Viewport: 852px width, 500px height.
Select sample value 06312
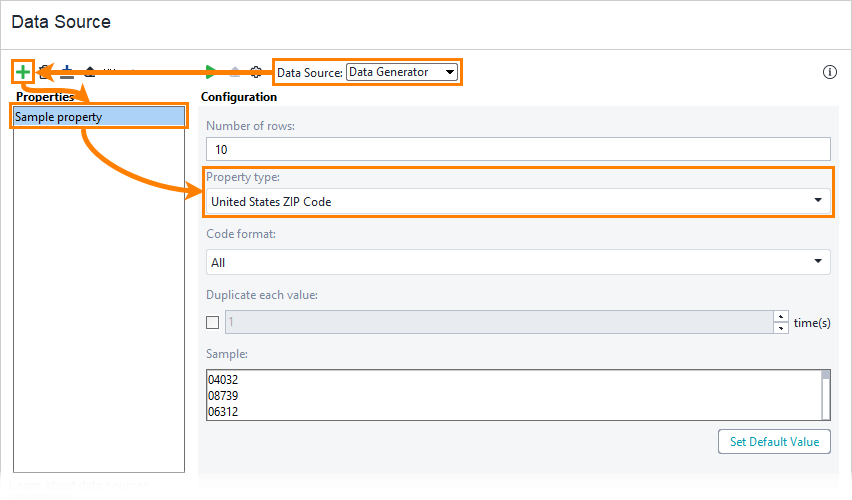224,411
